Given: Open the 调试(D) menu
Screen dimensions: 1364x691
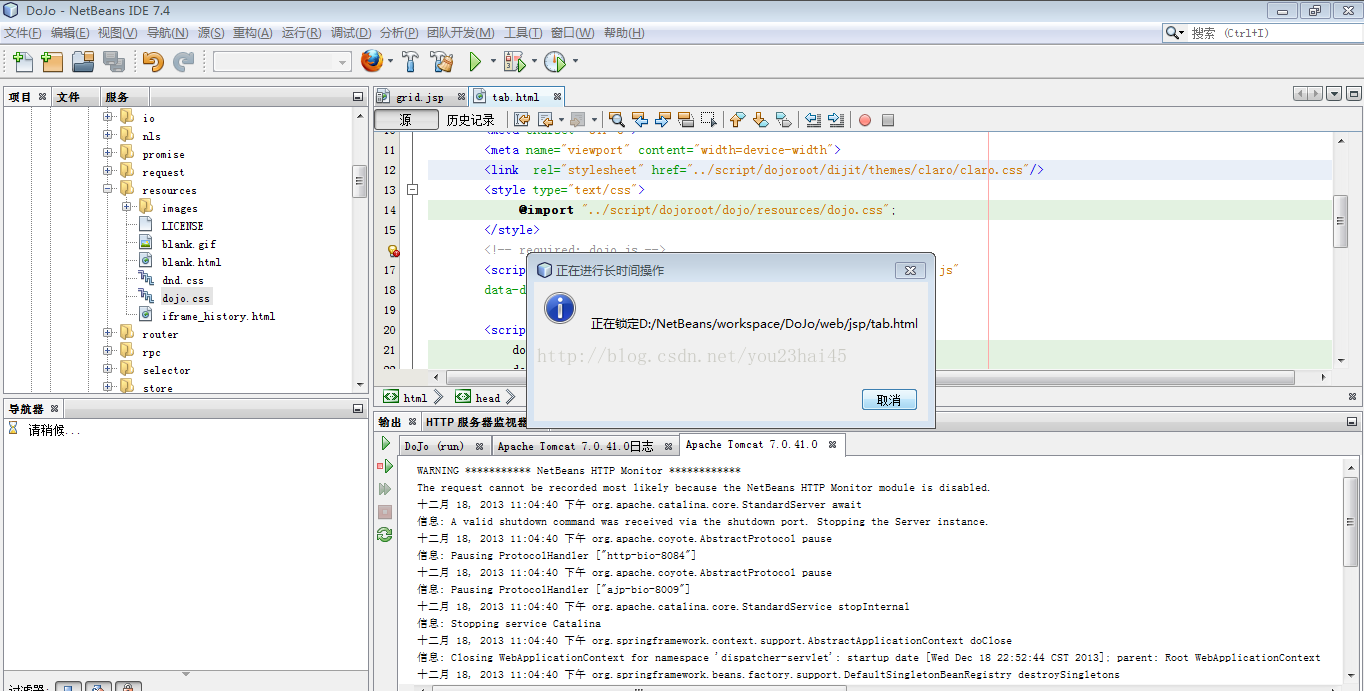Looking at the screenshot, I should coord(351,33).
